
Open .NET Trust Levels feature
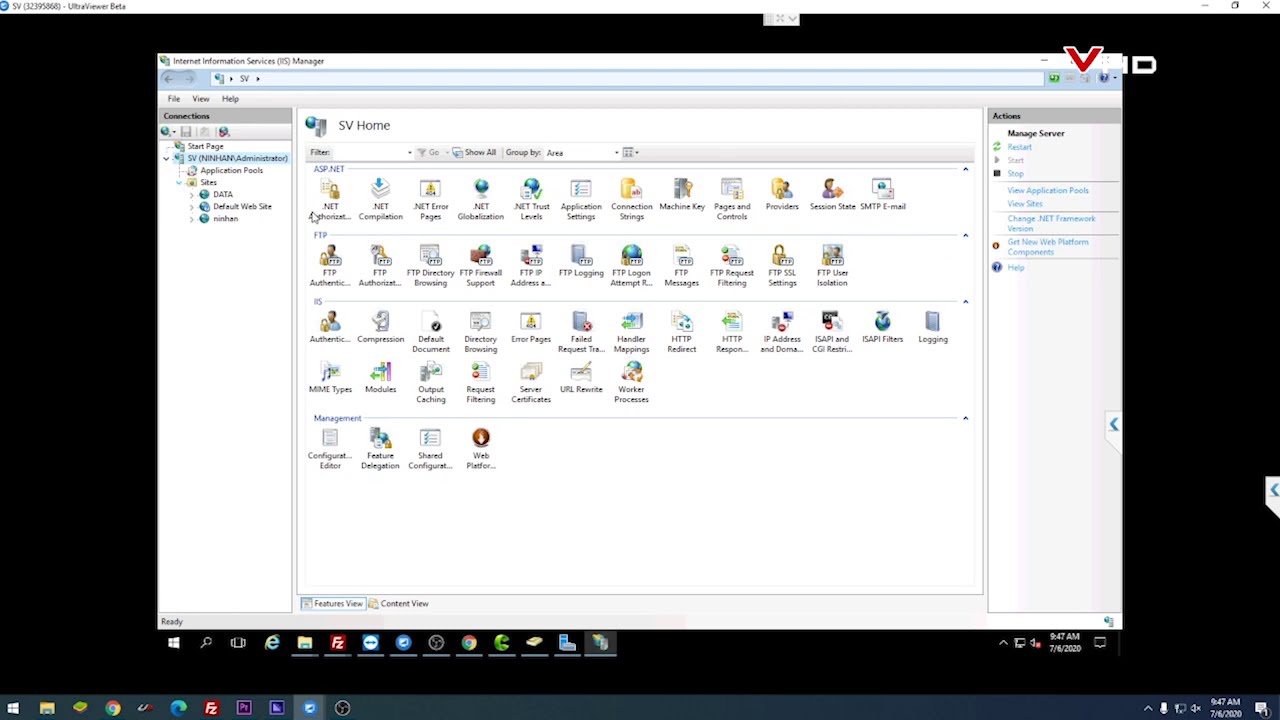[531, 199]
